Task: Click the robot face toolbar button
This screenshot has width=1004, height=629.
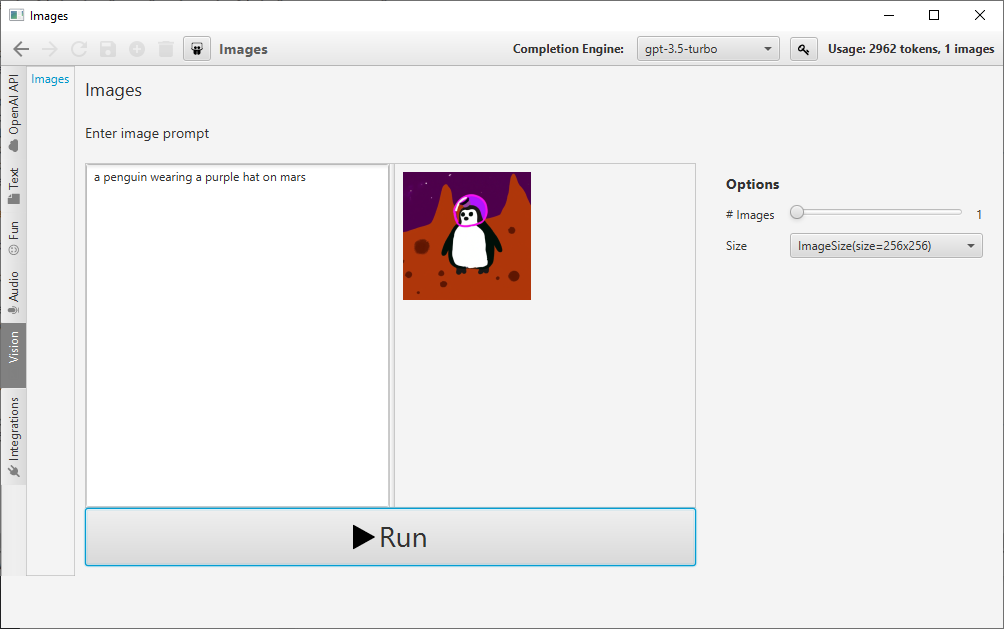Action: [197, 49]
